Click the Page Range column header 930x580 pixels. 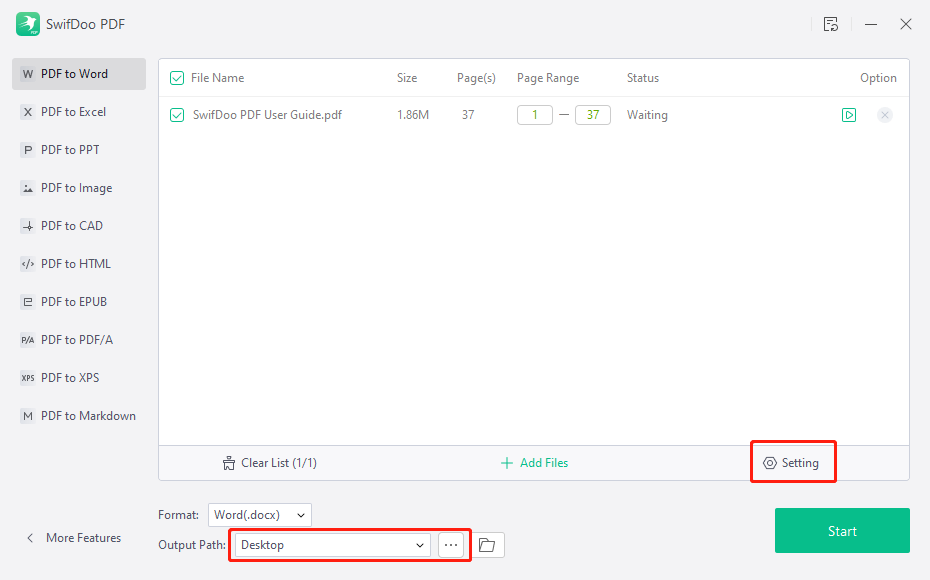point(548,78)
